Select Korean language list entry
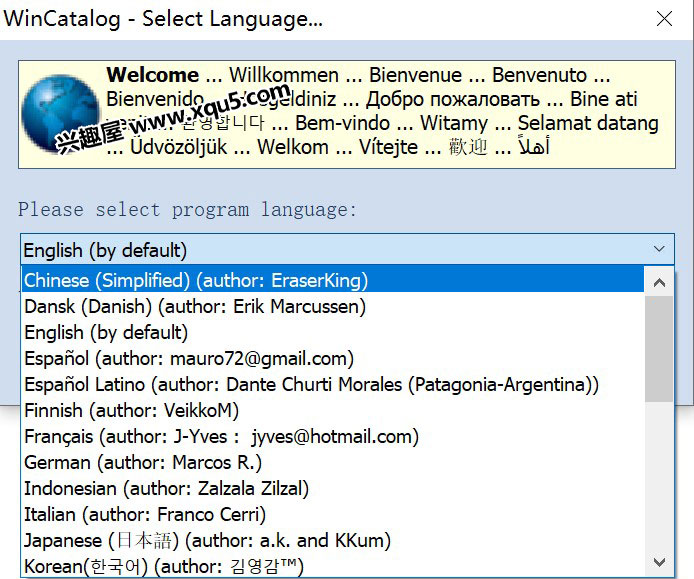This screenshot has height=579, width=694. pos(333,566)
